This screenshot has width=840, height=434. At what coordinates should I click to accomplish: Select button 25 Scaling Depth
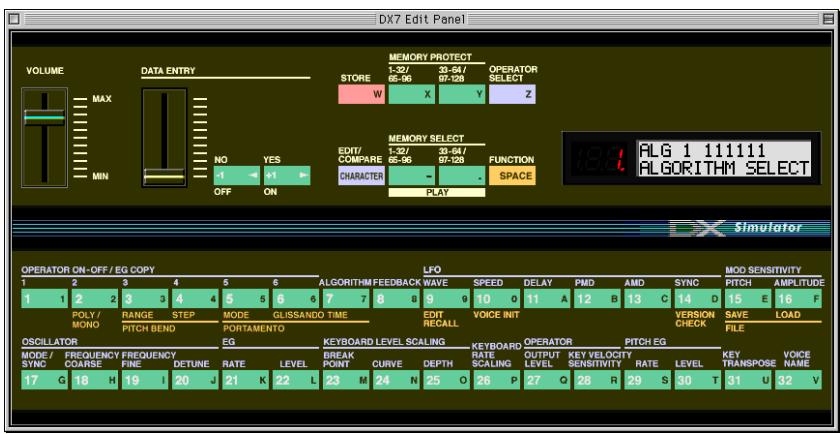(447, 380)
